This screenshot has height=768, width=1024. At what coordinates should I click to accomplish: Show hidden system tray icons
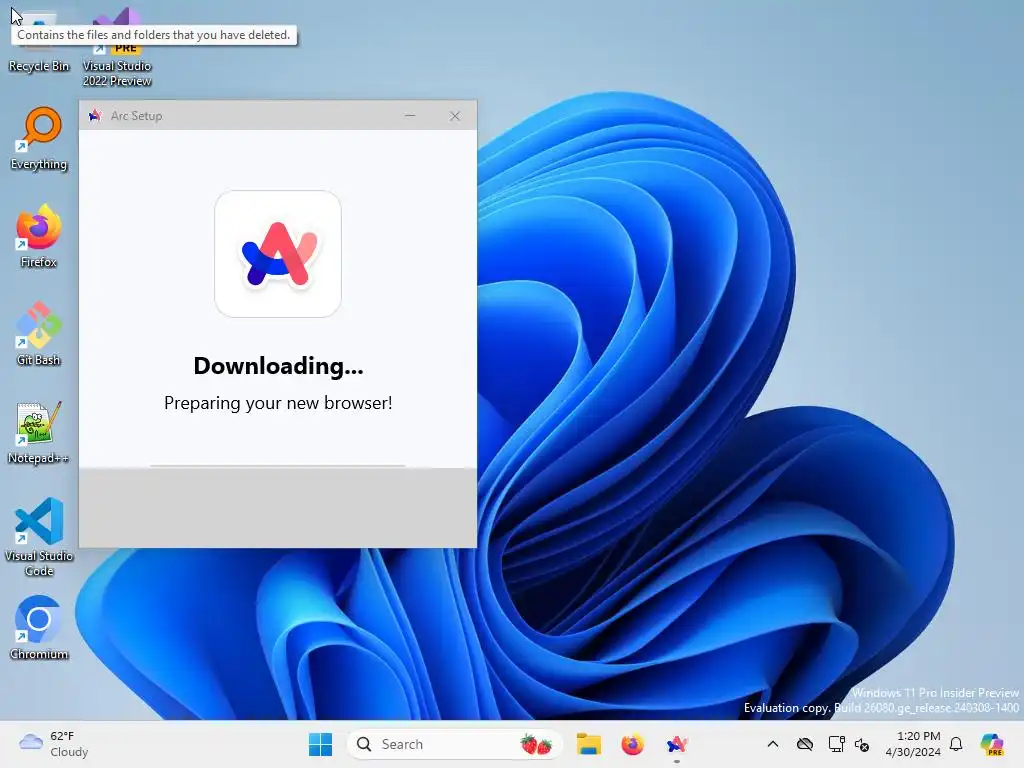pos(773,744)
